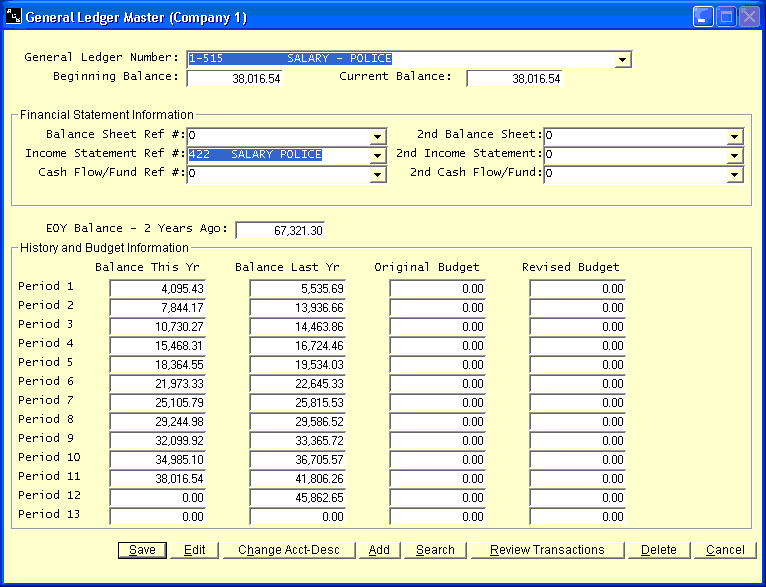Select the EOY Balance 2 Years Ago field
This screenshot has width=766, height=587.
click(280, 230)
